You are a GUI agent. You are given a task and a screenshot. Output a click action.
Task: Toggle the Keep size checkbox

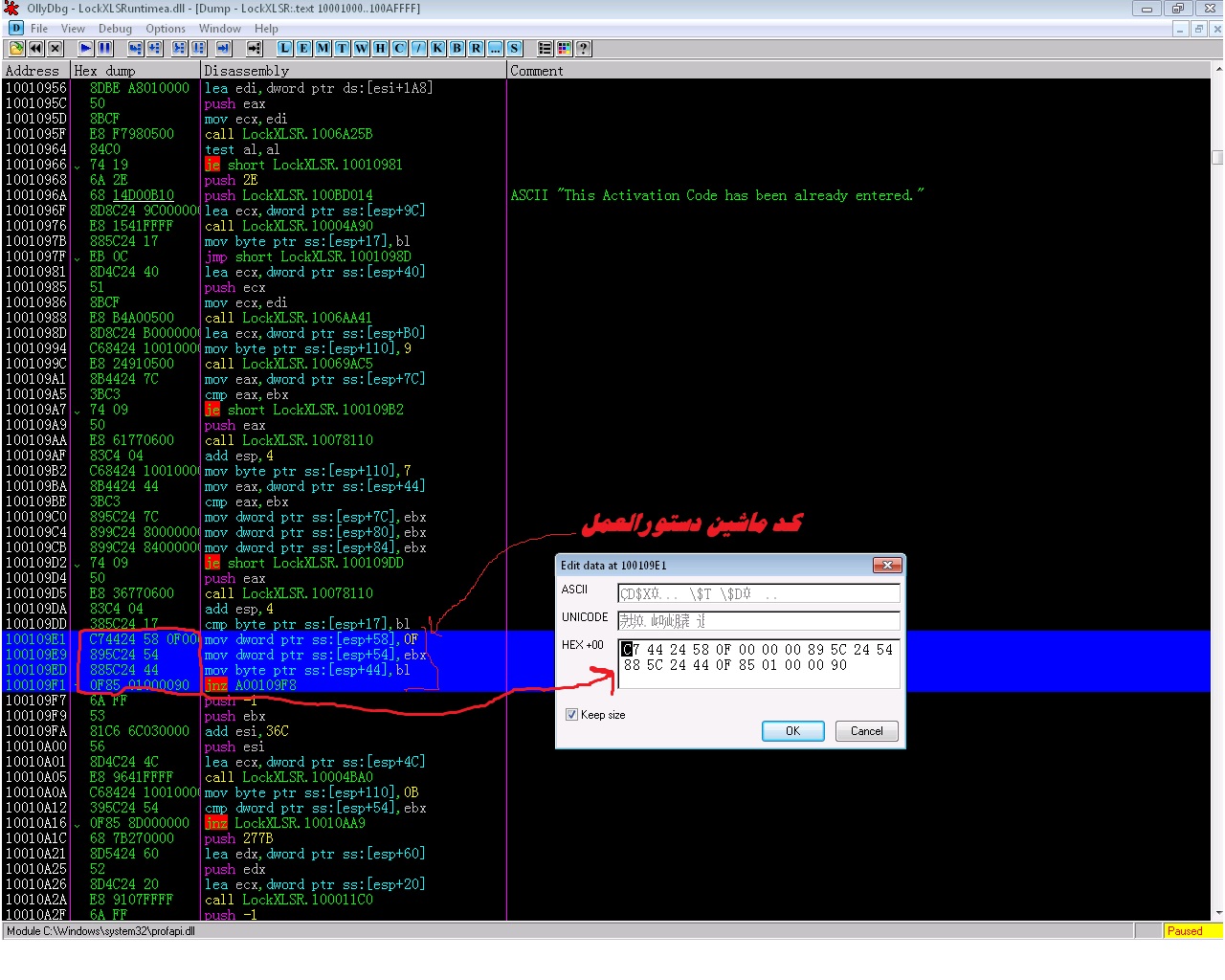click(572, 715)
